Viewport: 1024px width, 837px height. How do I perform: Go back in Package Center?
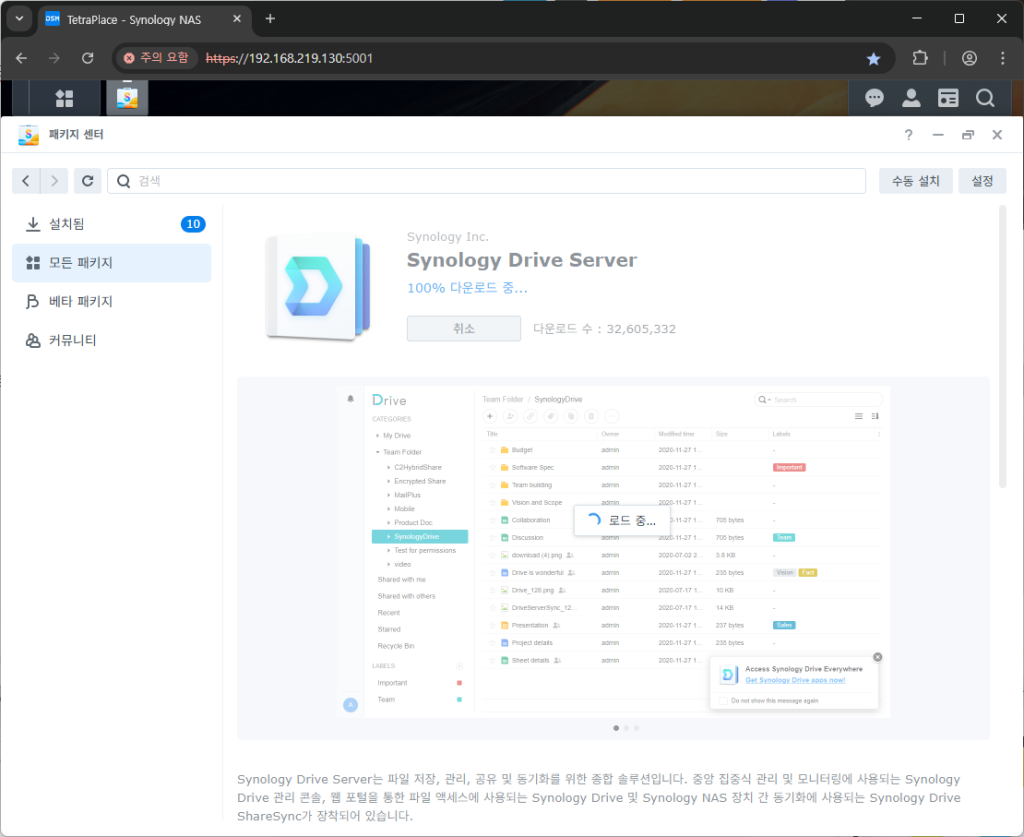pos(26,181)
